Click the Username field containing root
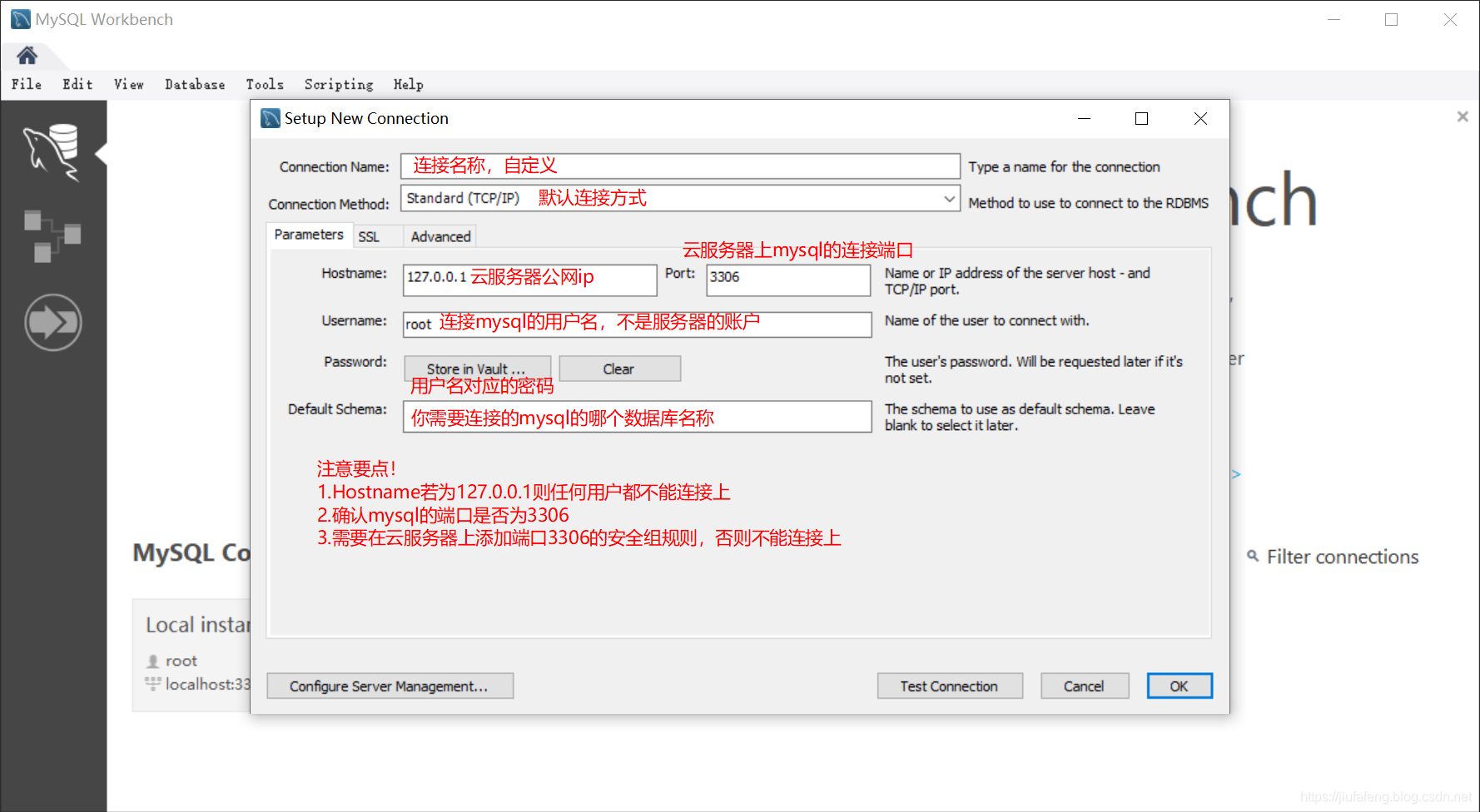Image resolution: width=1480 pixels, height=812 pixels. coord(638,324)
